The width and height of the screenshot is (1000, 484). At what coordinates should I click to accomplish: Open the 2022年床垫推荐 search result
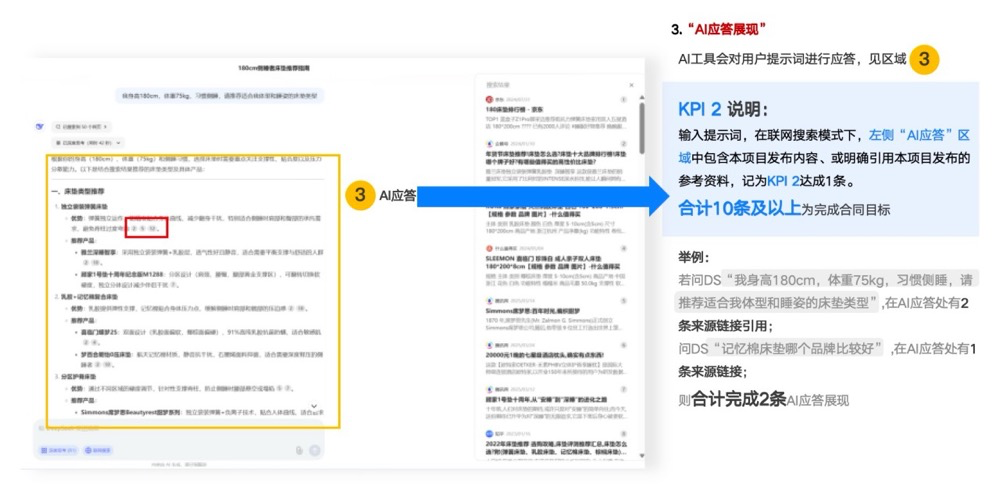pyautogui.click(x=555, y=446)
